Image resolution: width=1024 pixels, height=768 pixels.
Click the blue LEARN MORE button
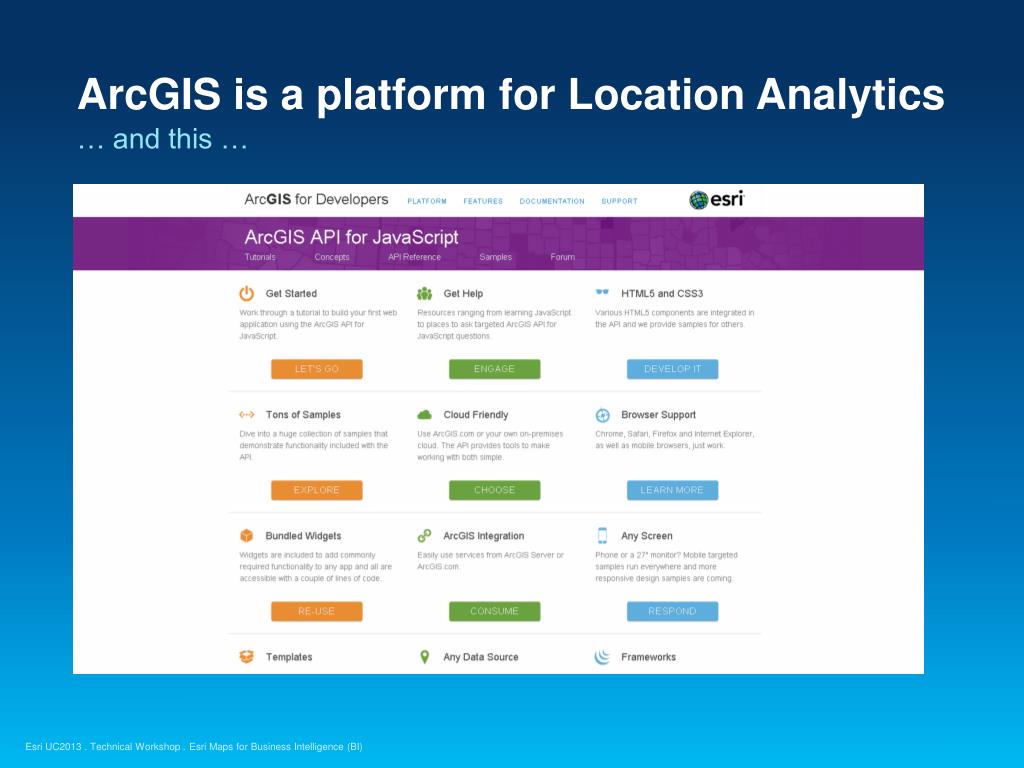tap(673, 490)
